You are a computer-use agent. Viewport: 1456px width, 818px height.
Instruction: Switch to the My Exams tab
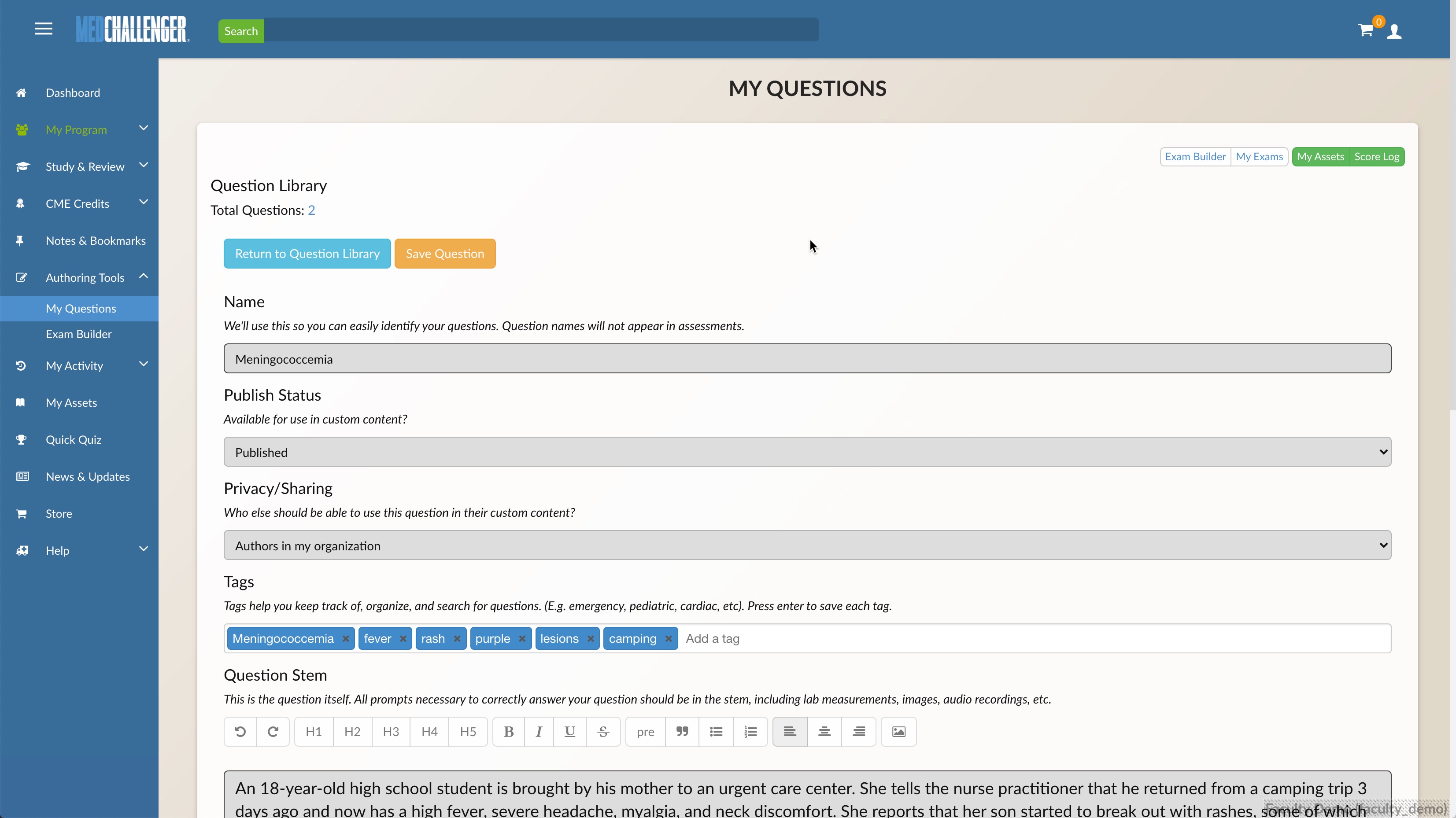1259,156
